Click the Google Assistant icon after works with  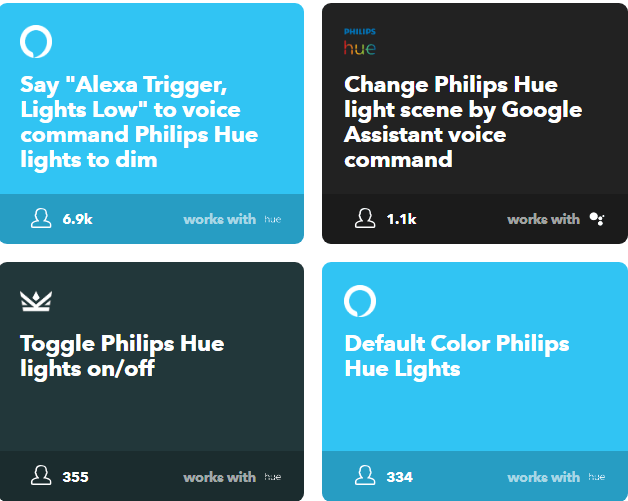pyautogui.click(x=597, y=219)
